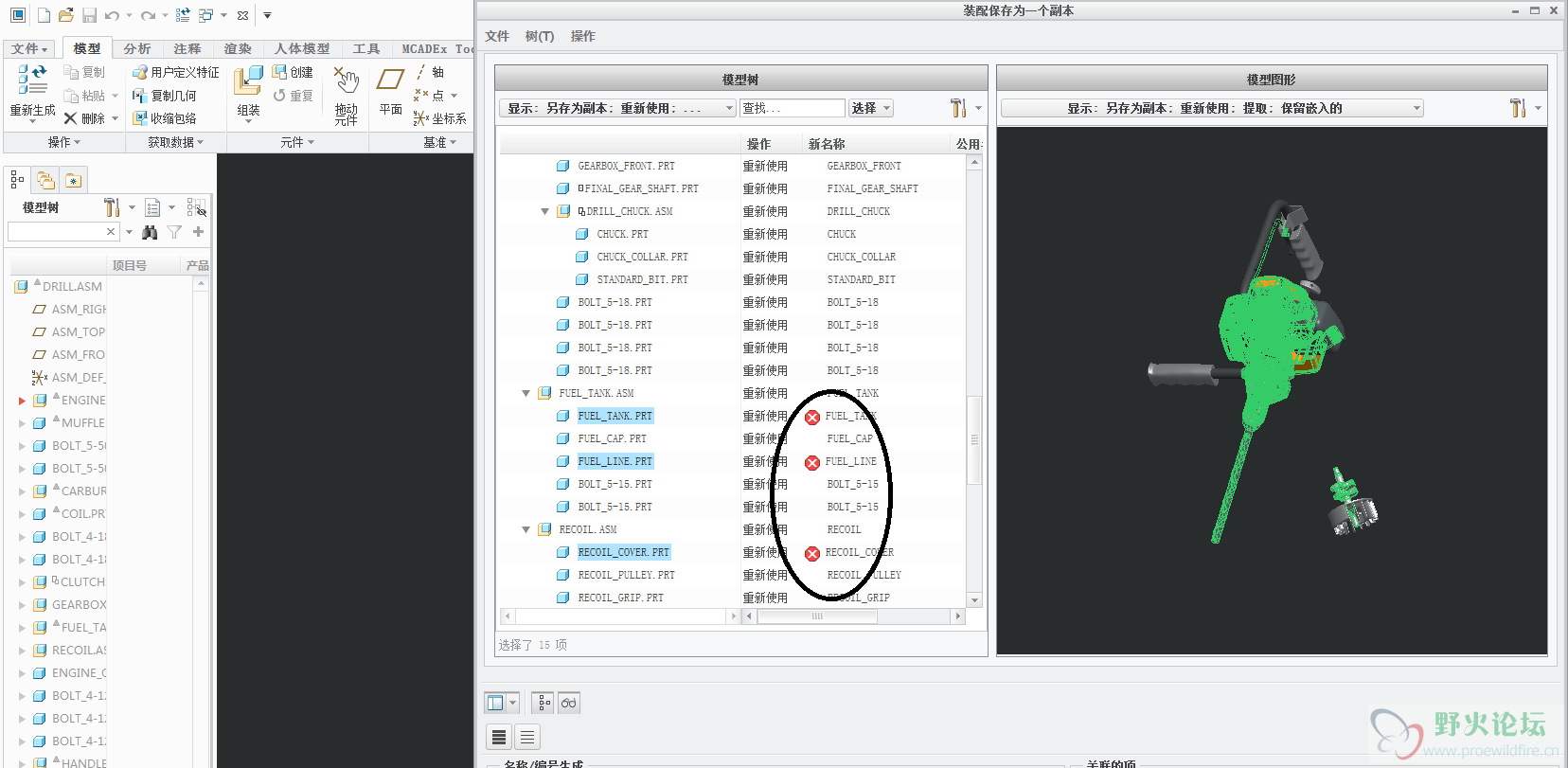Switch to the 渲染 render ribbon tab
The image size is (1568, 768).
(x=238, y=48)
